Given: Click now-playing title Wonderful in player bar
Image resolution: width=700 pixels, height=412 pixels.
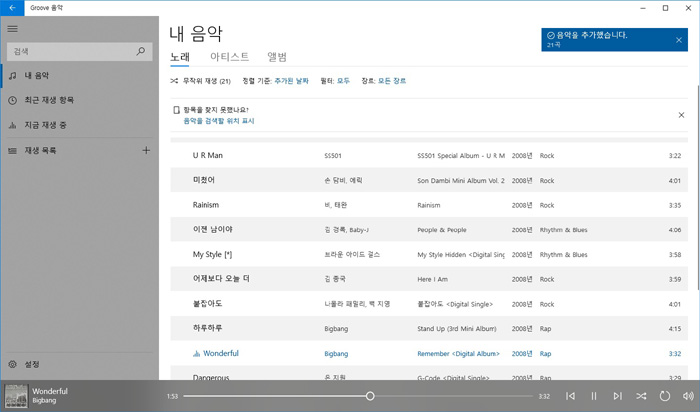Looking at the screenshot, I should pos(50,391).
